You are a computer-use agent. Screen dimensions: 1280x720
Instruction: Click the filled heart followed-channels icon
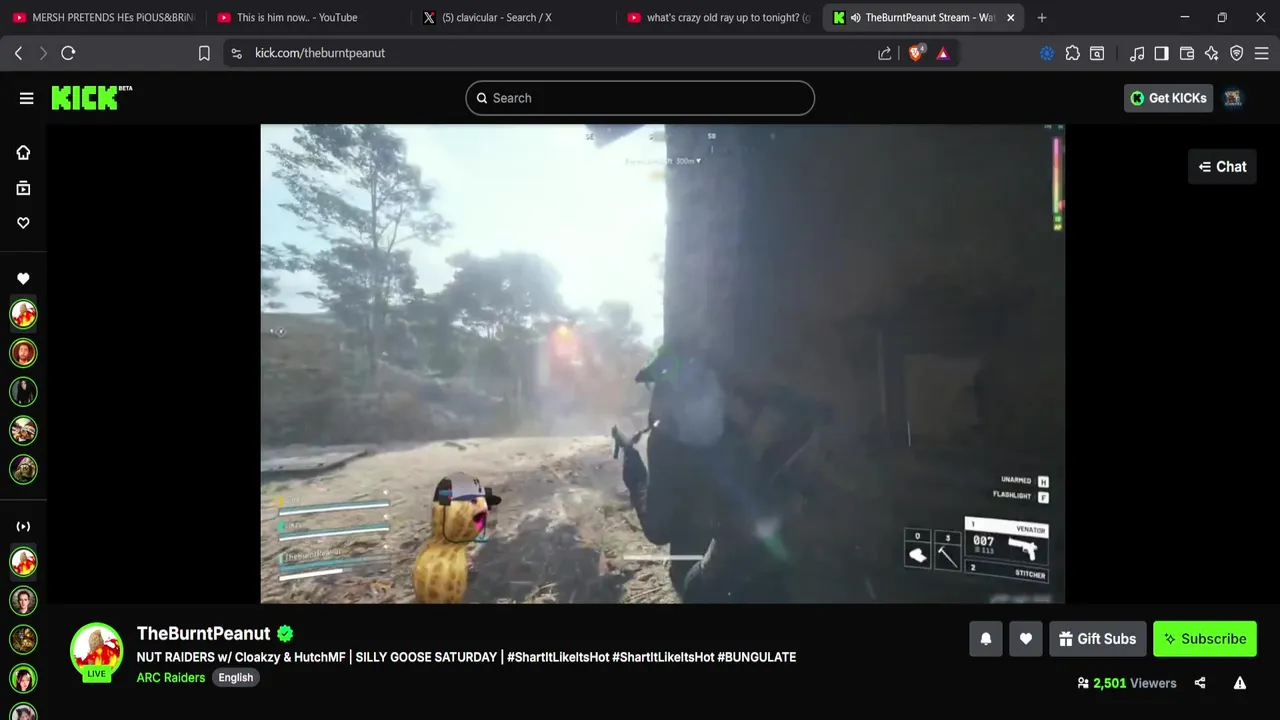(23, 279)
